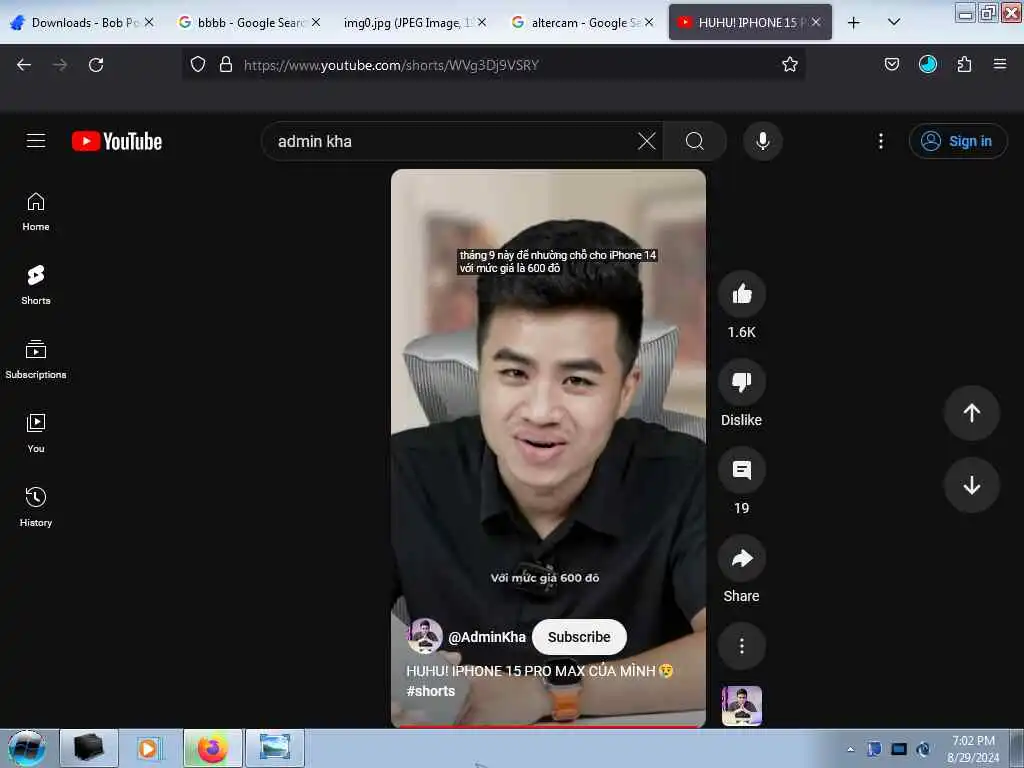Open the AdminKha channel avatar
1024x768 pixels.
pos(424,637)
